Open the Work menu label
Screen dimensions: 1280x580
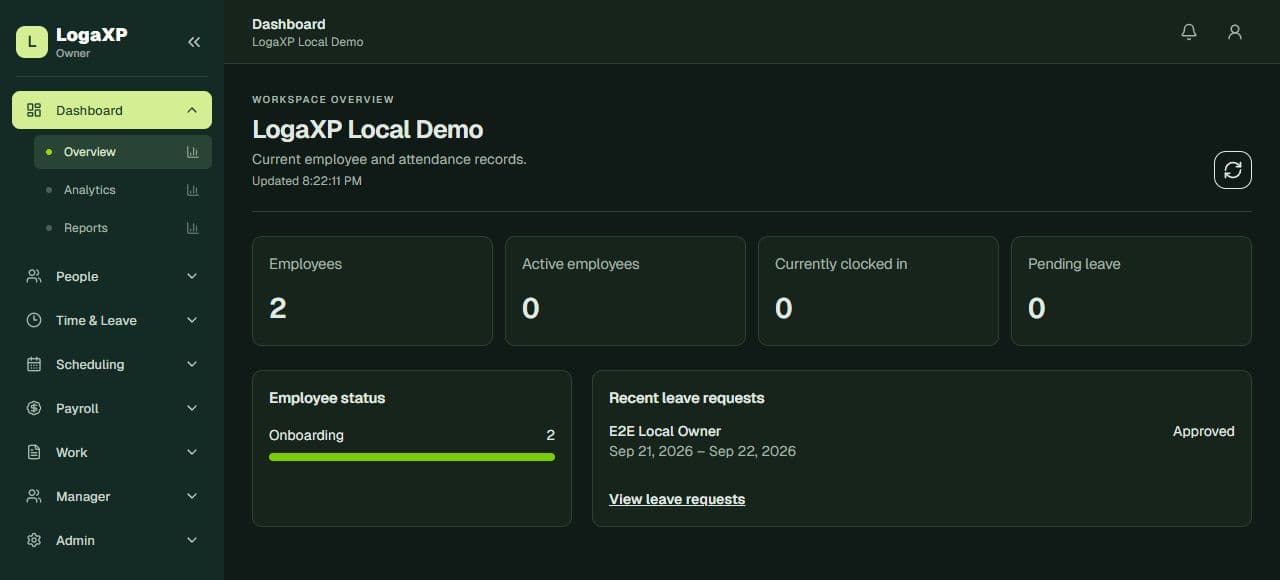coord(72,452)
